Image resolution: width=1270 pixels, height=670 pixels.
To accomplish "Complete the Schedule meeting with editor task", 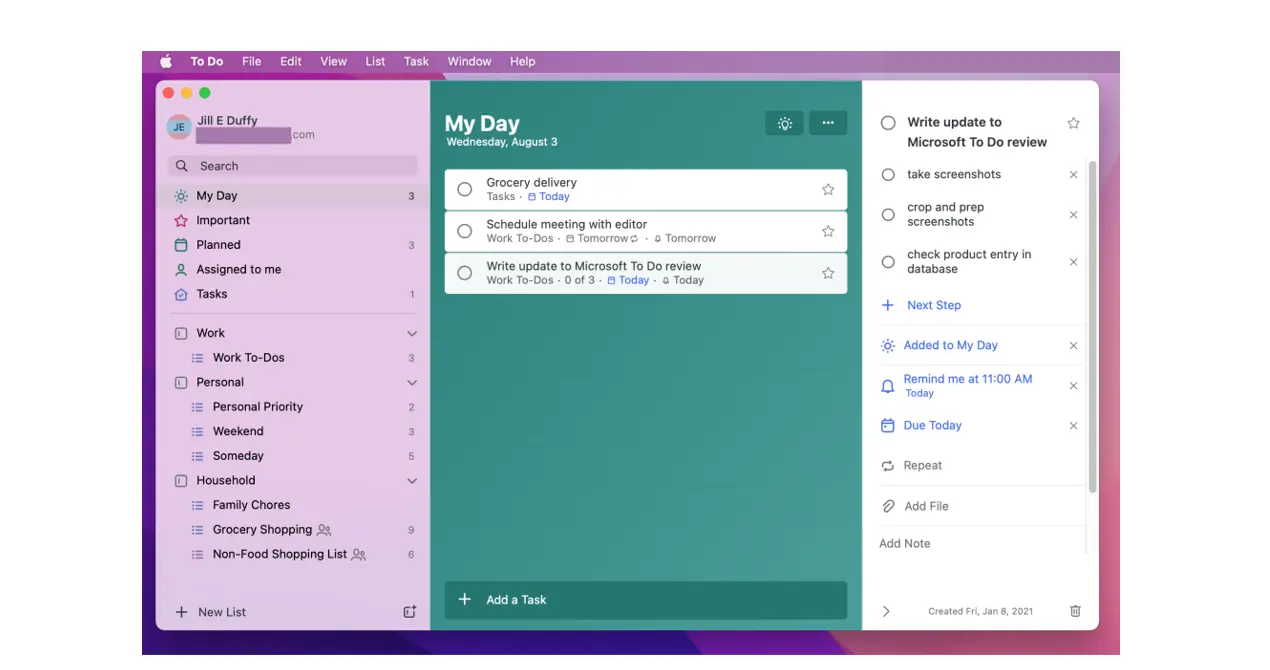I will (464, 231).
